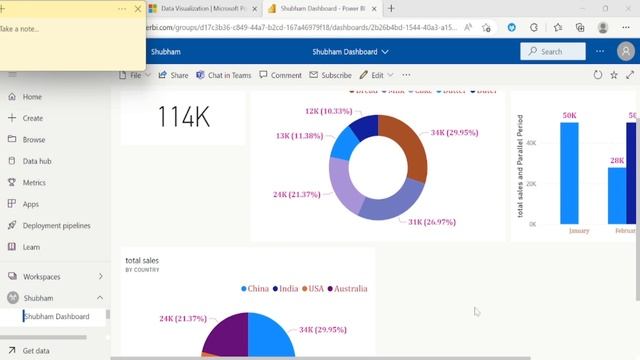Viewport: 640px width, 360px height.
Task: Open the user account avatar
Action: 625,52
